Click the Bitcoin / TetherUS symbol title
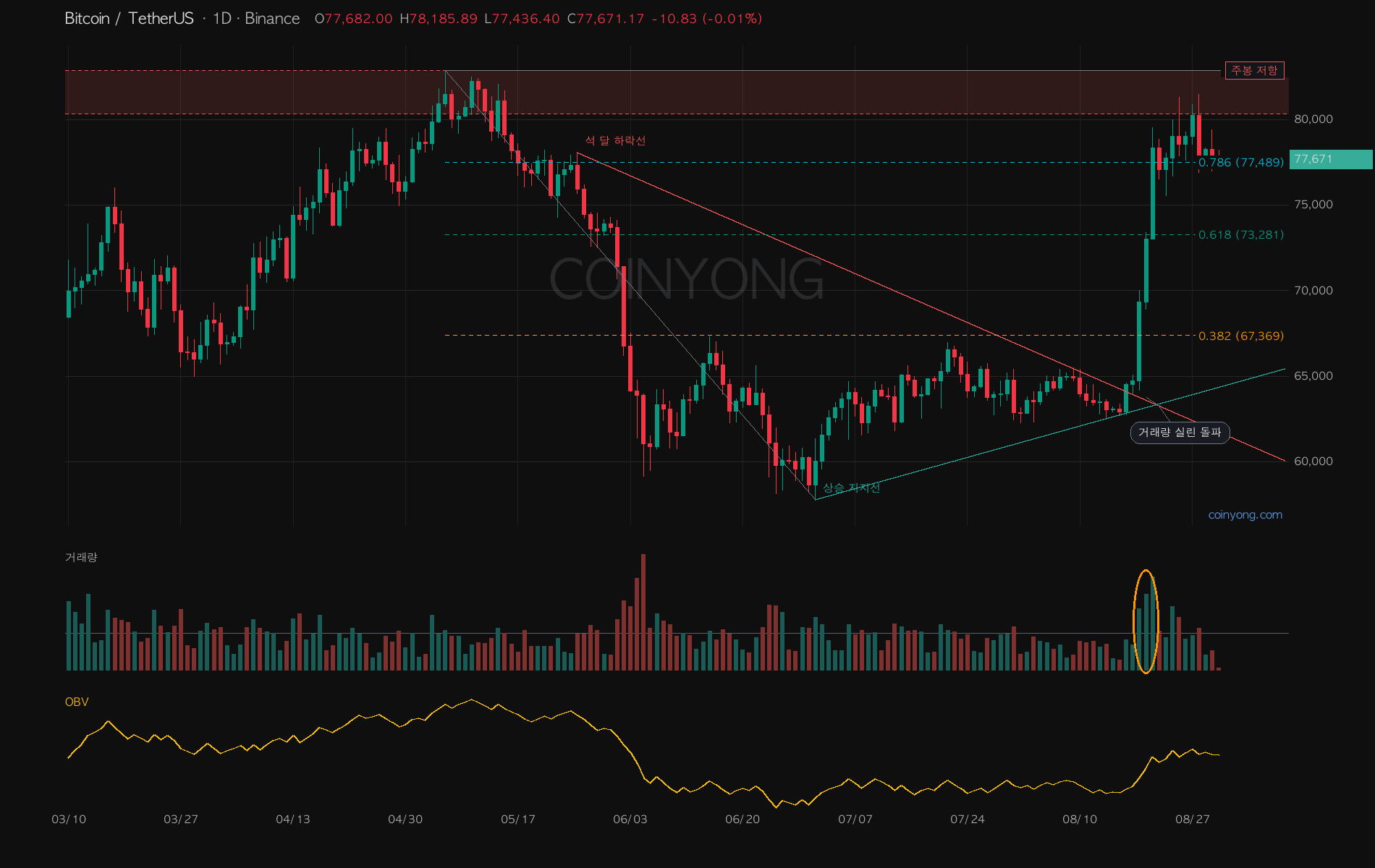Screen dimensions: 1375x868 point(130,19)
